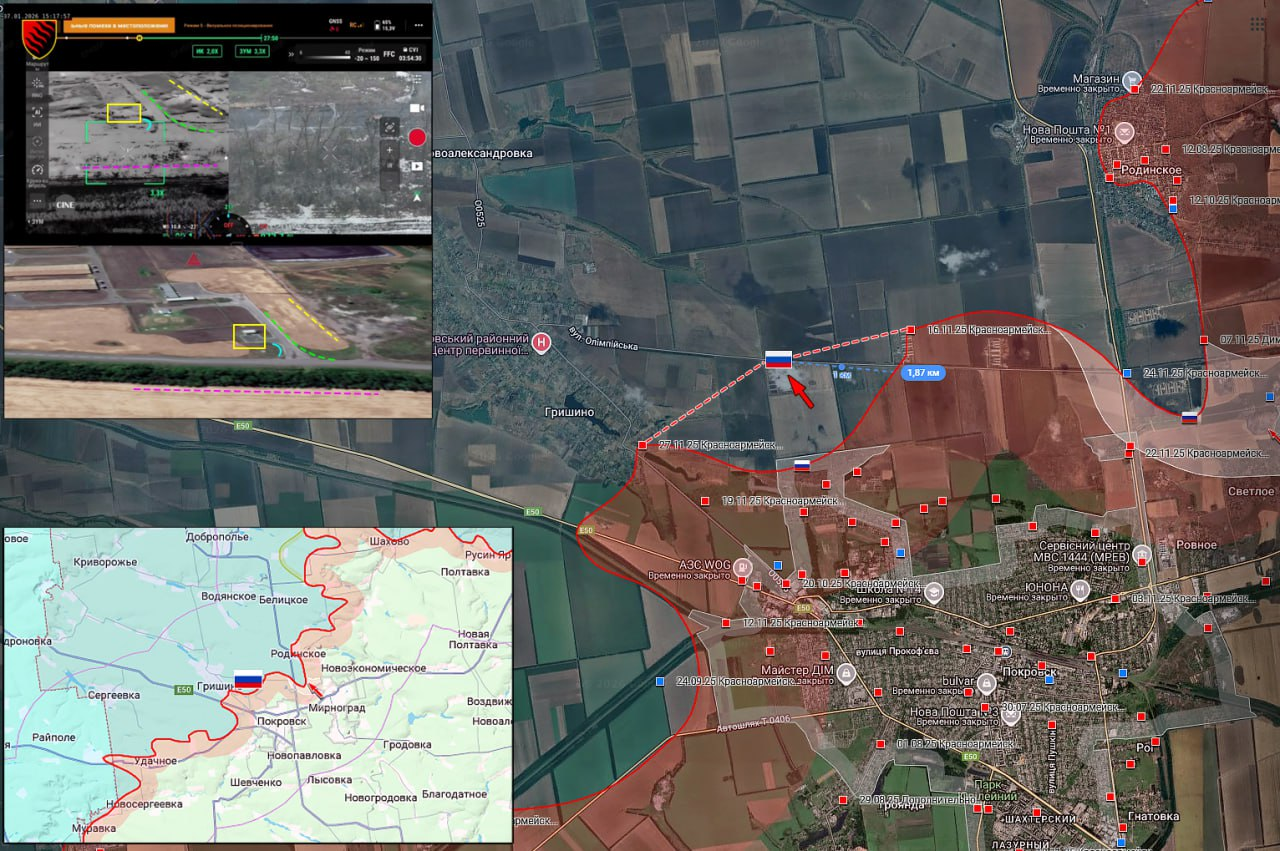This screenshot has width=1280, height=851.
Task: Open the three-dot menu in drone top bar
Action: [x=418, y=24]
